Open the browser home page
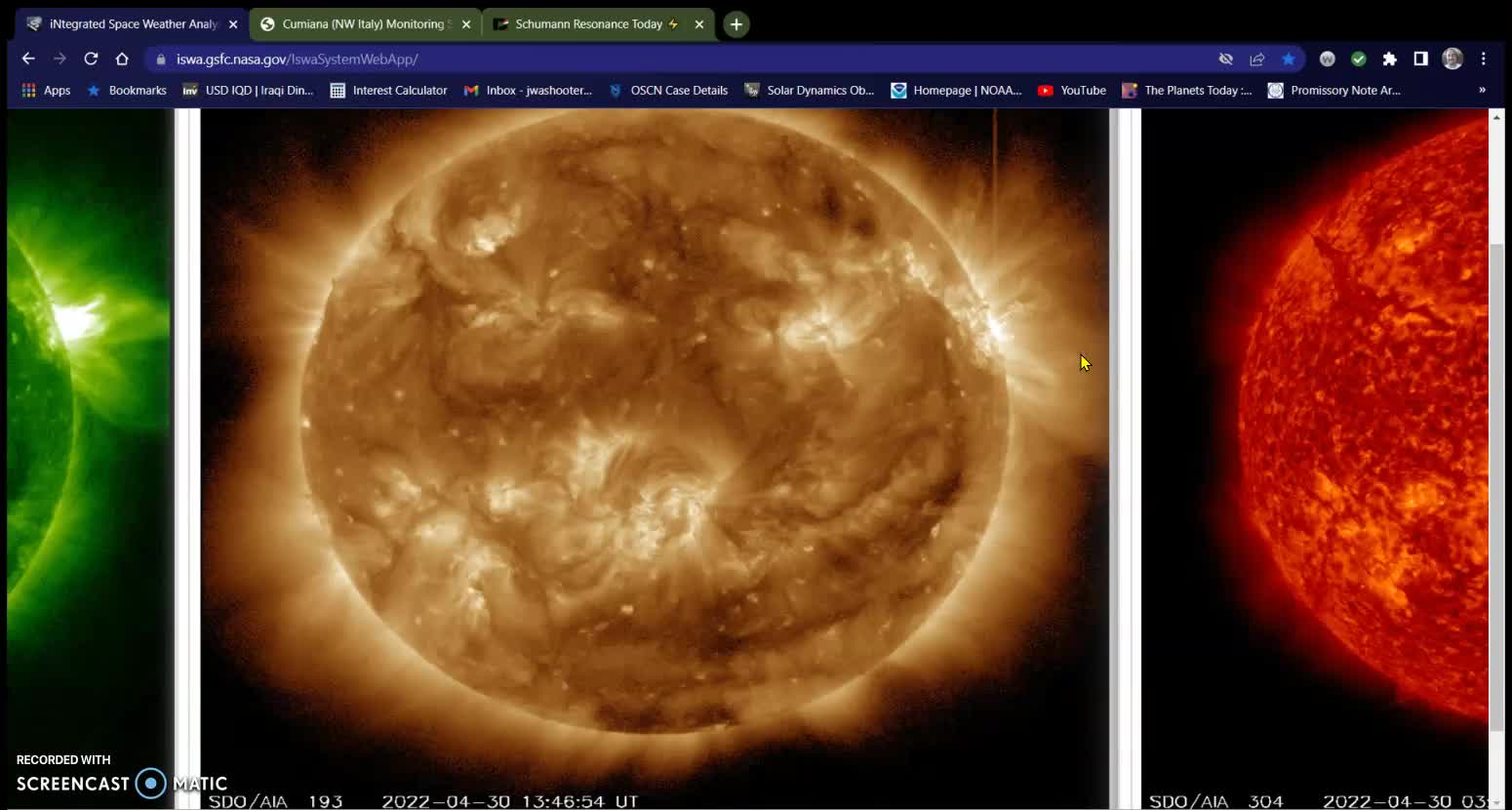The image size is (1512, 810). pos(122,59)
